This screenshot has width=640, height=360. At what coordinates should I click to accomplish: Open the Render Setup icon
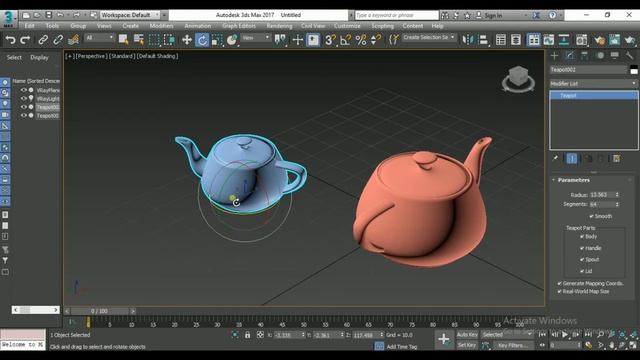pyautogui.click(x=599, y=40)
